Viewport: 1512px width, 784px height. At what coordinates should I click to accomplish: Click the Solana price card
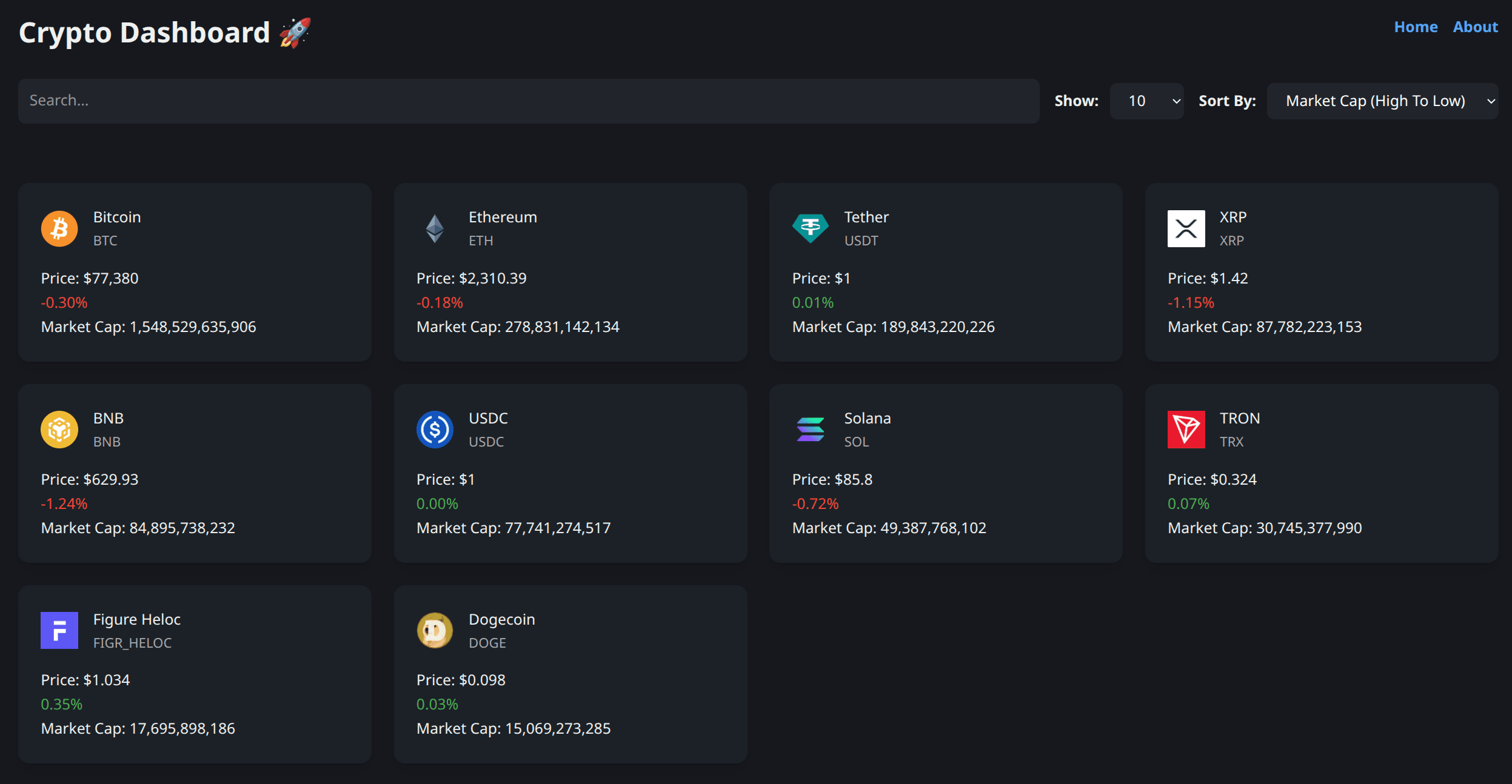pyautogui.click(x=946, y=474)
